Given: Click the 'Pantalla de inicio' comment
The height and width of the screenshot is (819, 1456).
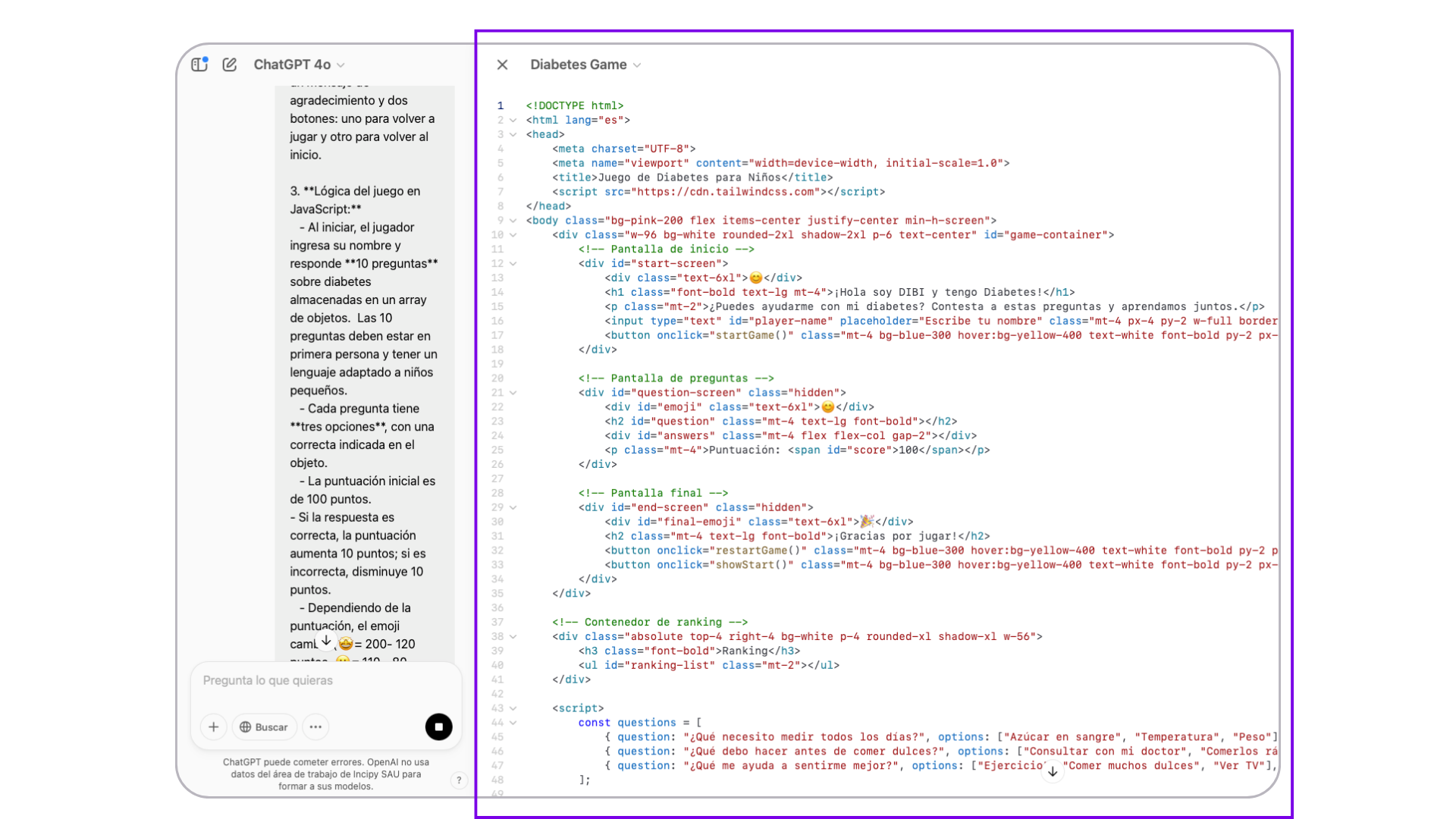Looking at the screenshot, I should coord(667,249).
